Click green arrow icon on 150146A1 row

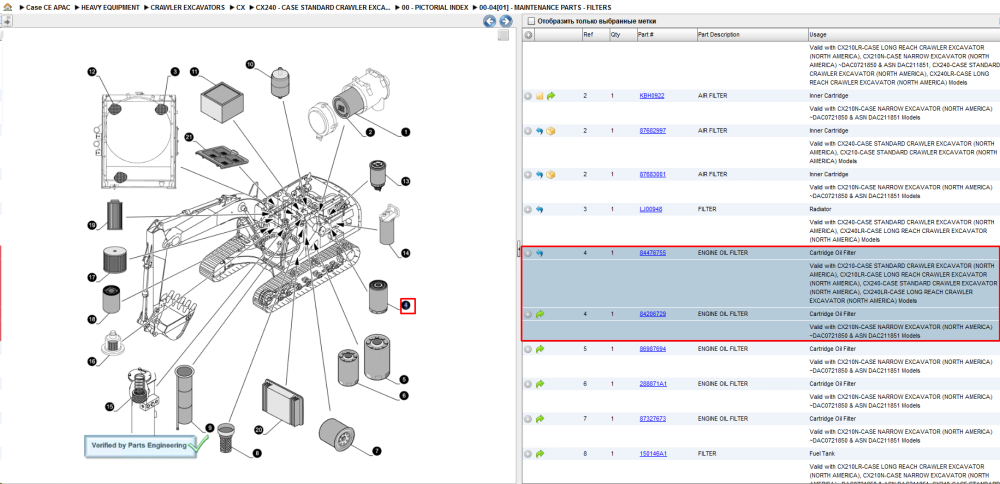tap(540, 454)
